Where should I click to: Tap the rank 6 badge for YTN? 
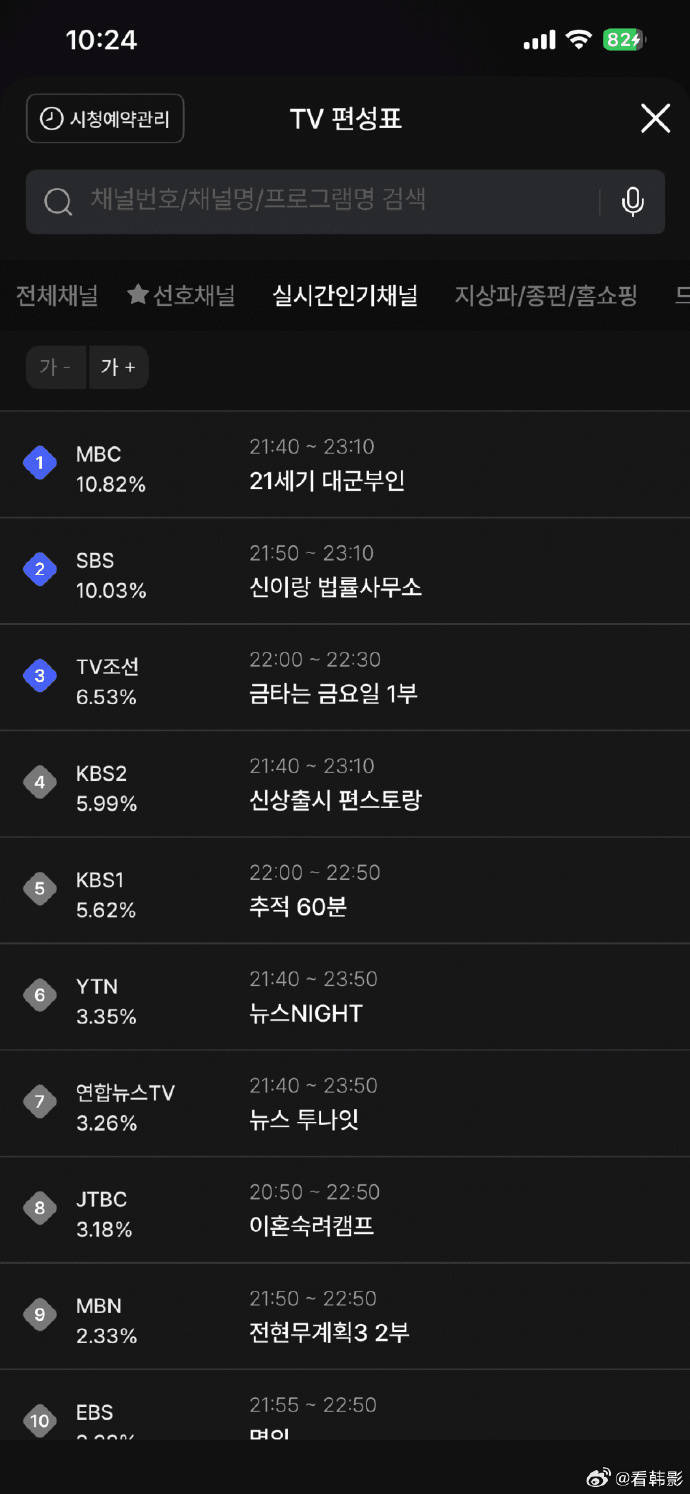(40, 995)
